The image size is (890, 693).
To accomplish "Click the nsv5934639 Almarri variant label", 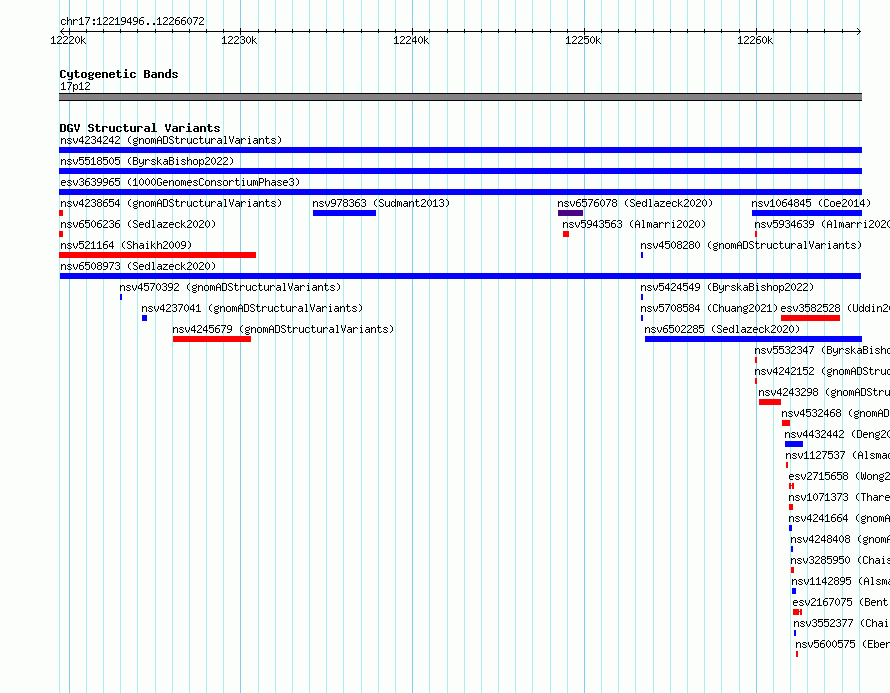I will click(822, 224).
